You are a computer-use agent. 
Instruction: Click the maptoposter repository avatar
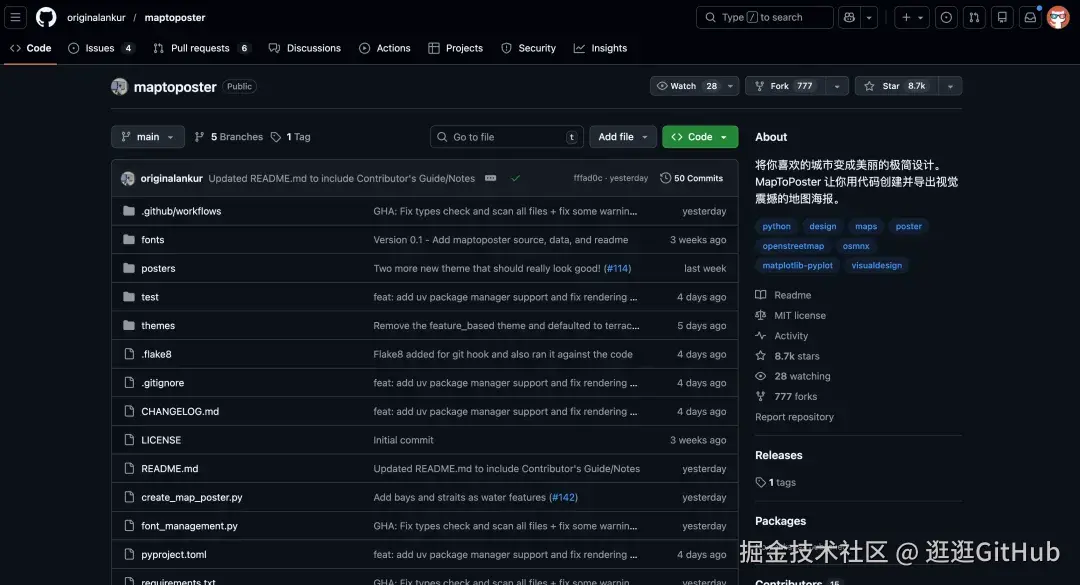tap(119, 87)
